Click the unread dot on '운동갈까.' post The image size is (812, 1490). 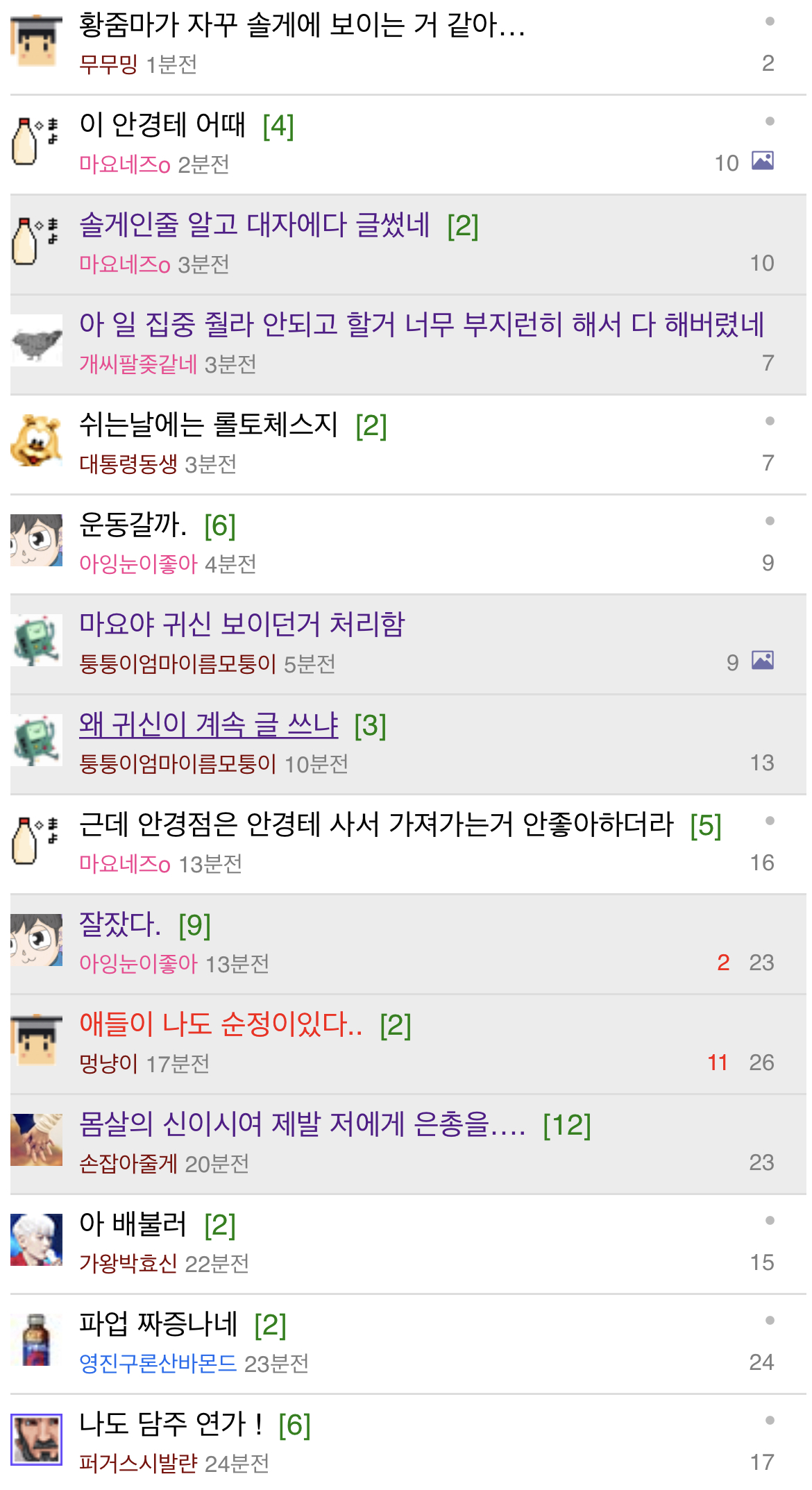tap(770, 521)
